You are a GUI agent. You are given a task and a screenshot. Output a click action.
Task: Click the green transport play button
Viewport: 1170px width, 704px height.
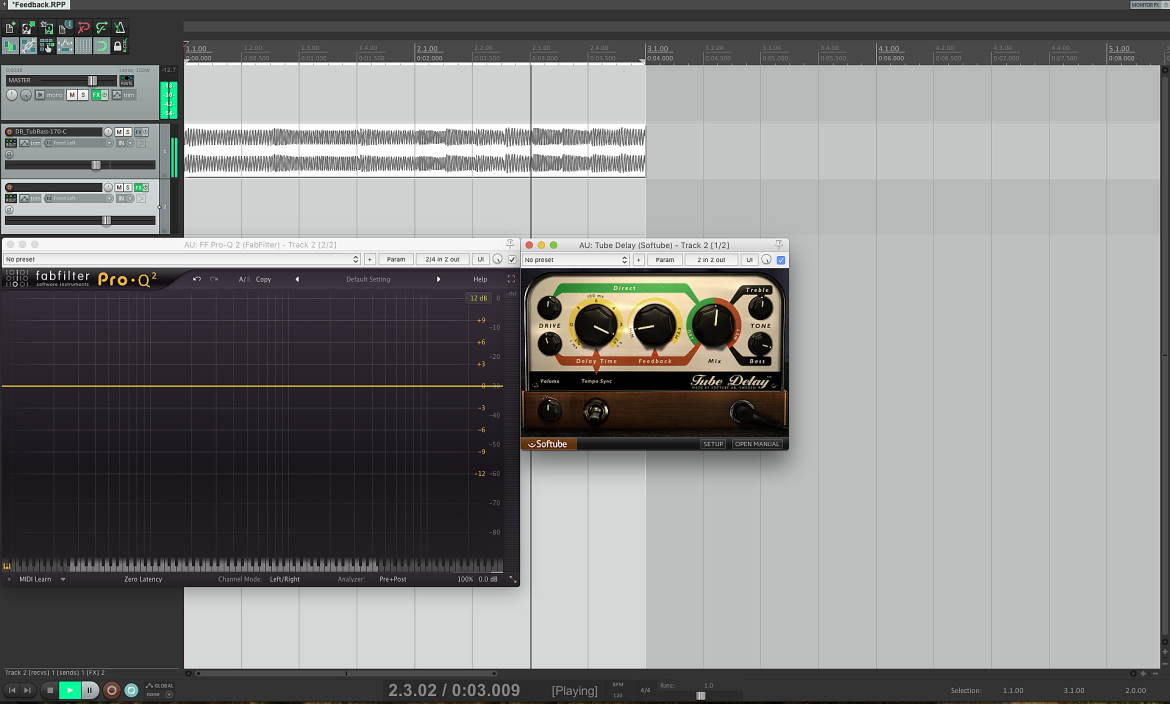point(69,691)
